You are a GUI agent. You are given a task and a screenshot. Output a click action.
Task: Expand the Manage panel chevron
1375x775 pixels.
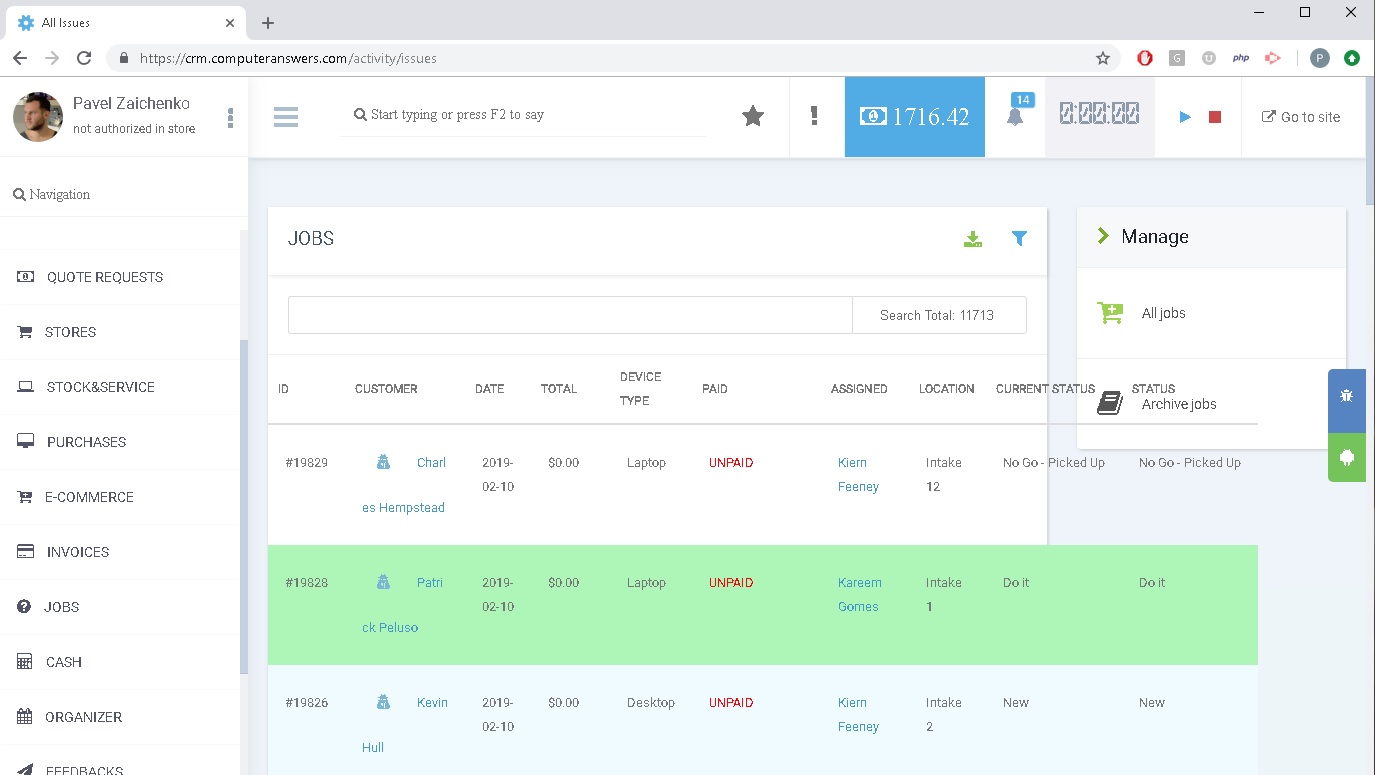[1103, 236]
